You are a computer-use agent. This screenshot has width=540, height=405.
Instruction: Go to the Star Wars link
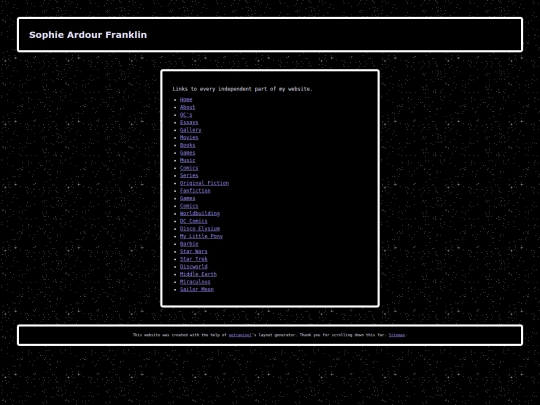(x=194, y=251)
